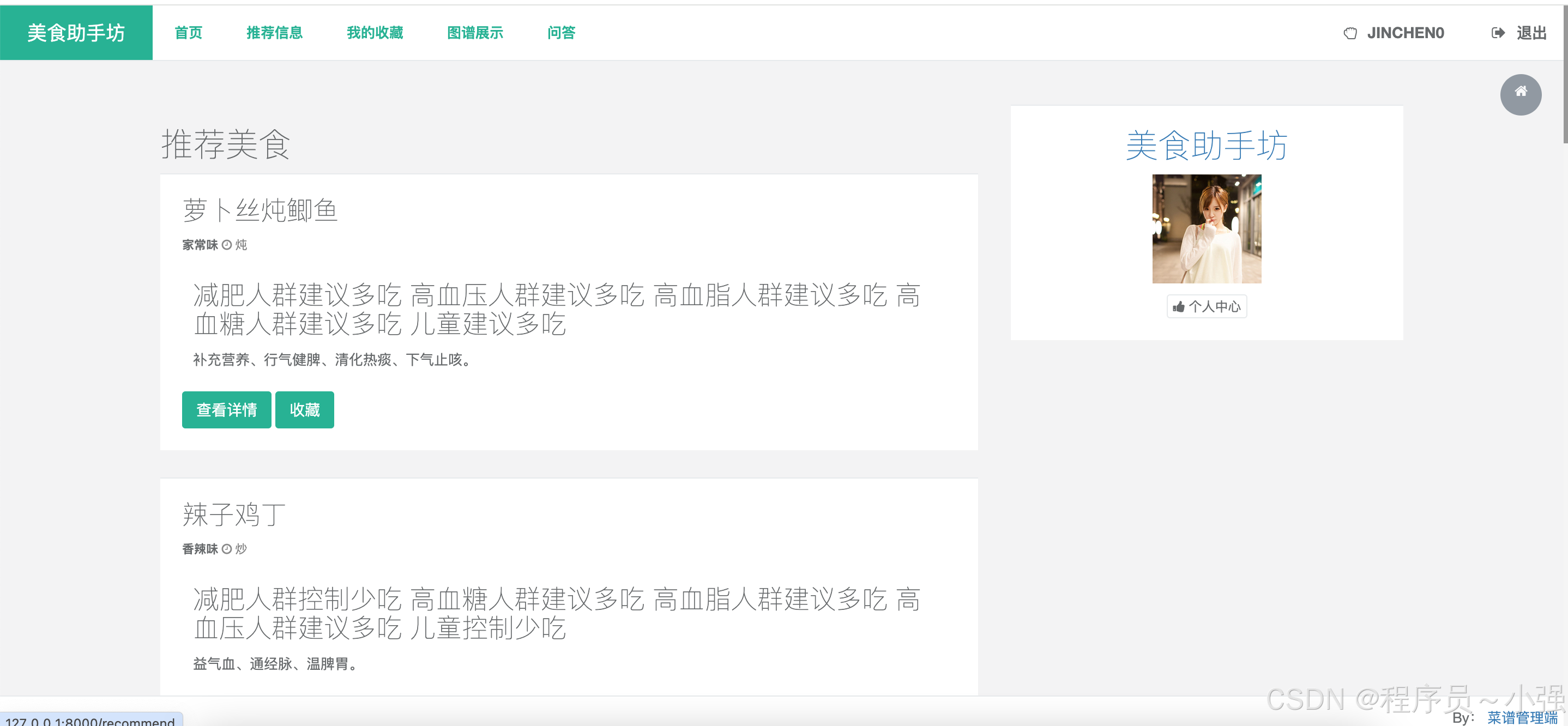Viewport: 1568px width, 726px height.
Task: Click clock icon under 萝卜丝炖鲫鱼
Action: pyautogui.click(x=226, y=245)
